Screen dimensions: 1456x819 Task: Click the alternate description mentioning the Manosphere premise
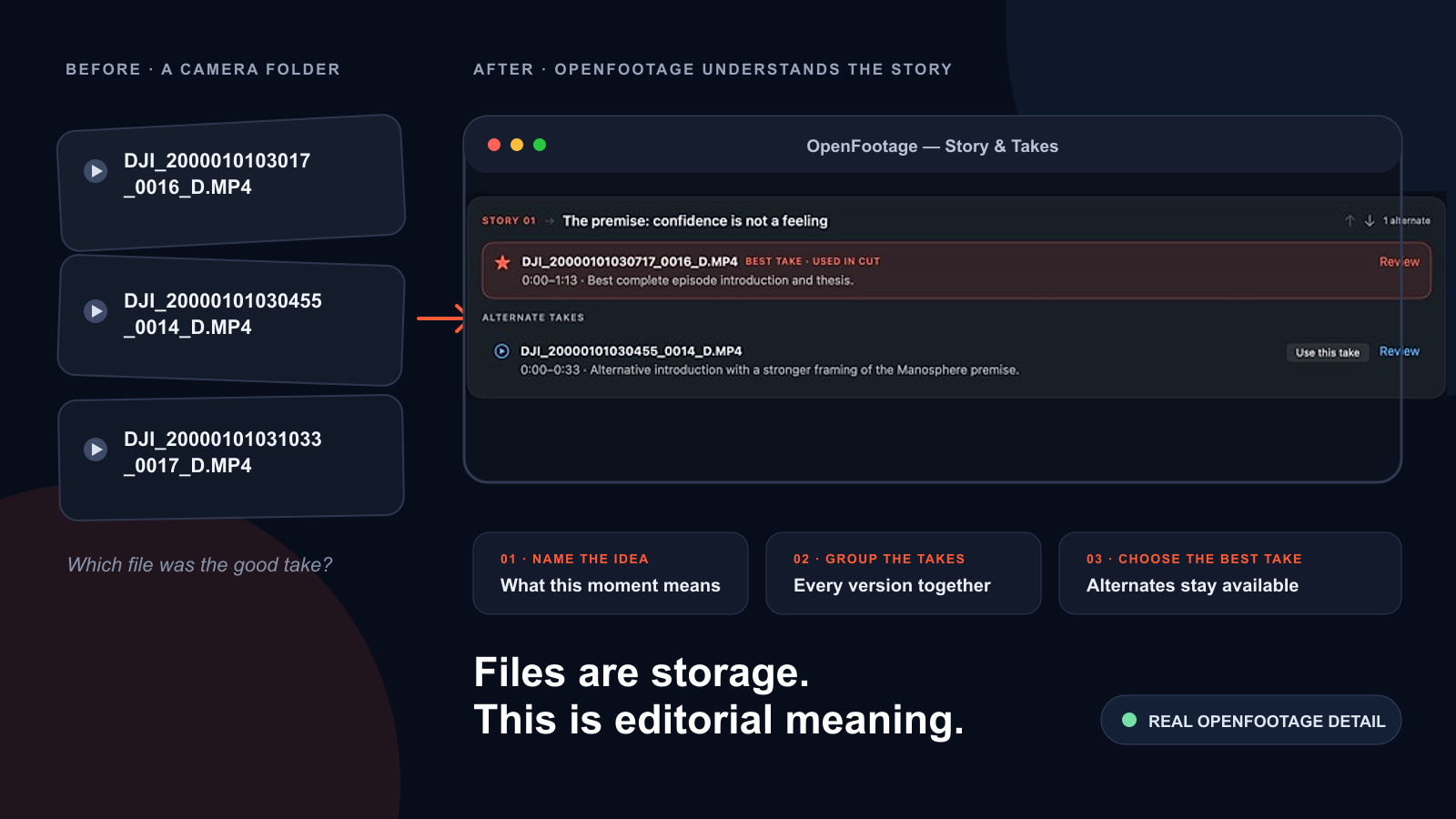click(x=804, y=369)
